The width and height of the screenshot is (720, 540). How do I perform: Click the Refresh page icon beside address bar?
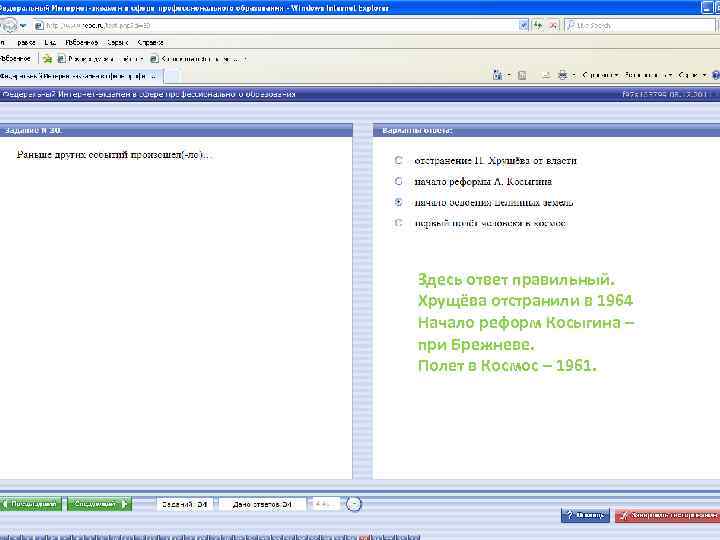click(x=538, y=26)
